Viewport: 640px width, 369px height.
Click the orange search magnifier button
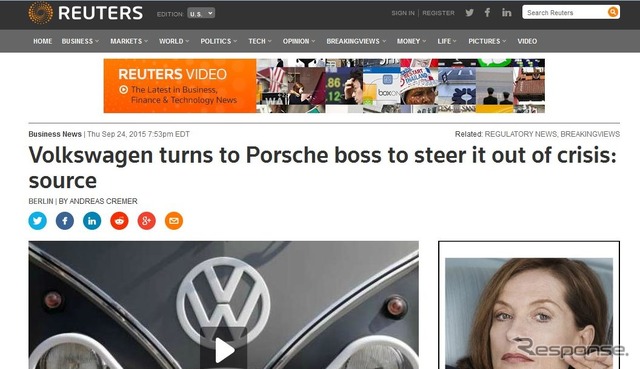click(x=613, y=12)
